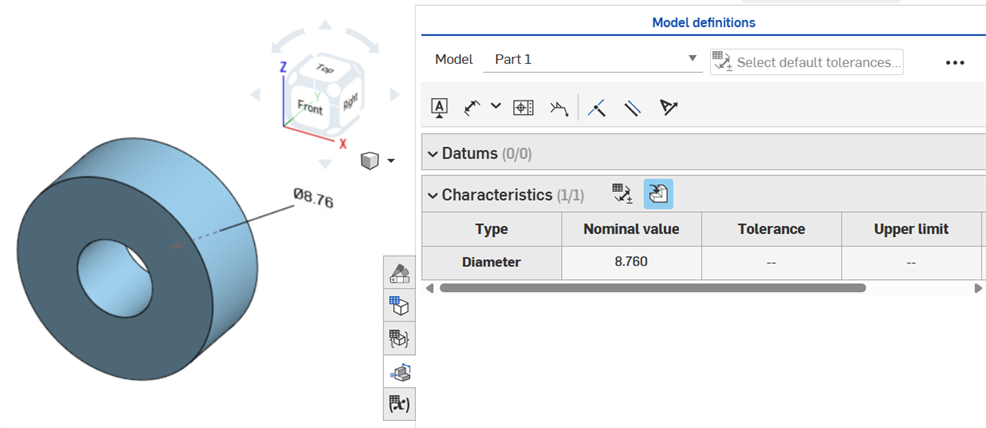Click the angle construction tool
Viewport: 986px width, 428px height.
(x=669, y=107)
